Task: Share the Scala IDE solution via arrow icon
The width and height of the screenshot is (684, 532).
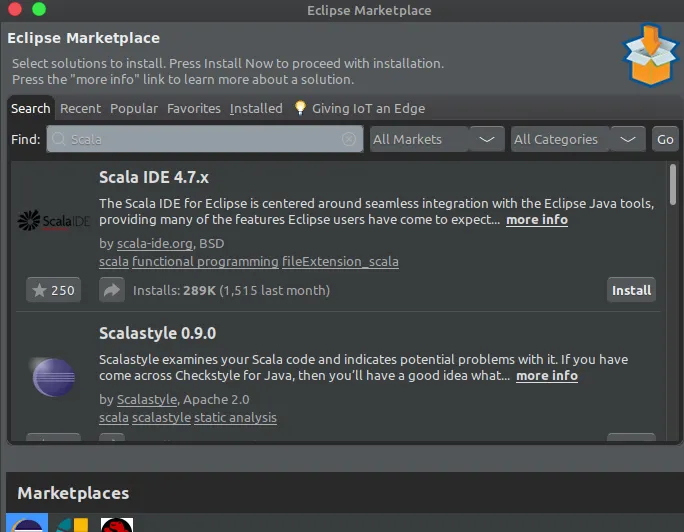Action: point(112,290)
